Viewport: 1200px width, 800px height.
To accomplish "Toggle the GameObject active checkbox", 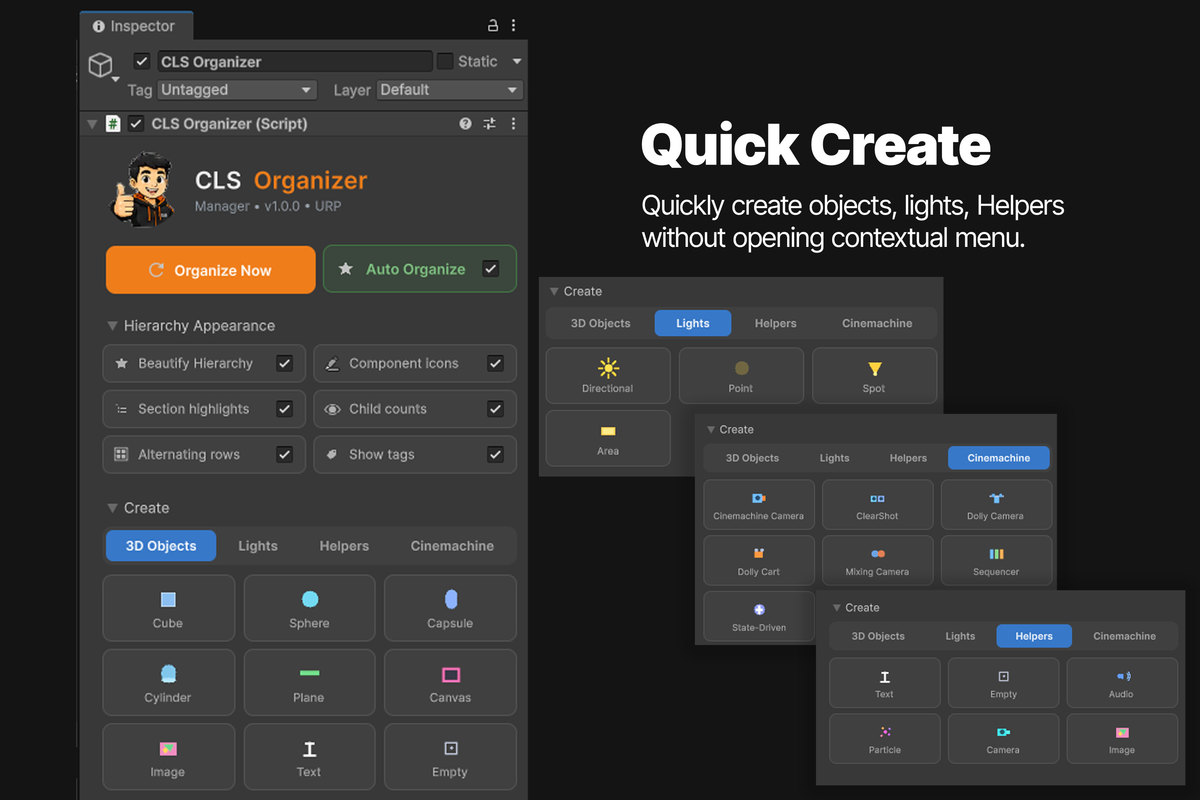I will pos(142,61).
